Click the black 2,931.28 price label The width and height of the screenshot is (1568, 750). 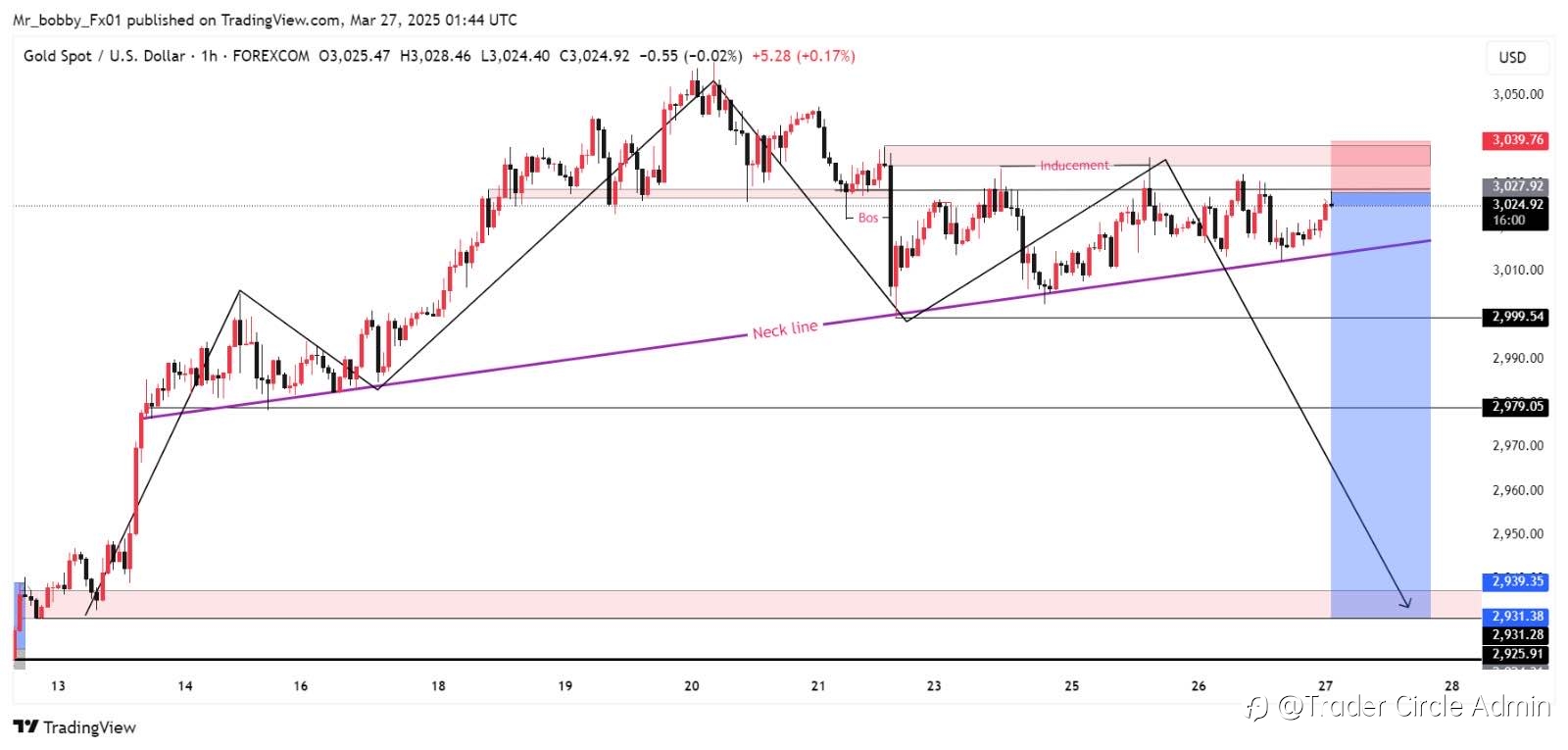(x=1517, y=635)
